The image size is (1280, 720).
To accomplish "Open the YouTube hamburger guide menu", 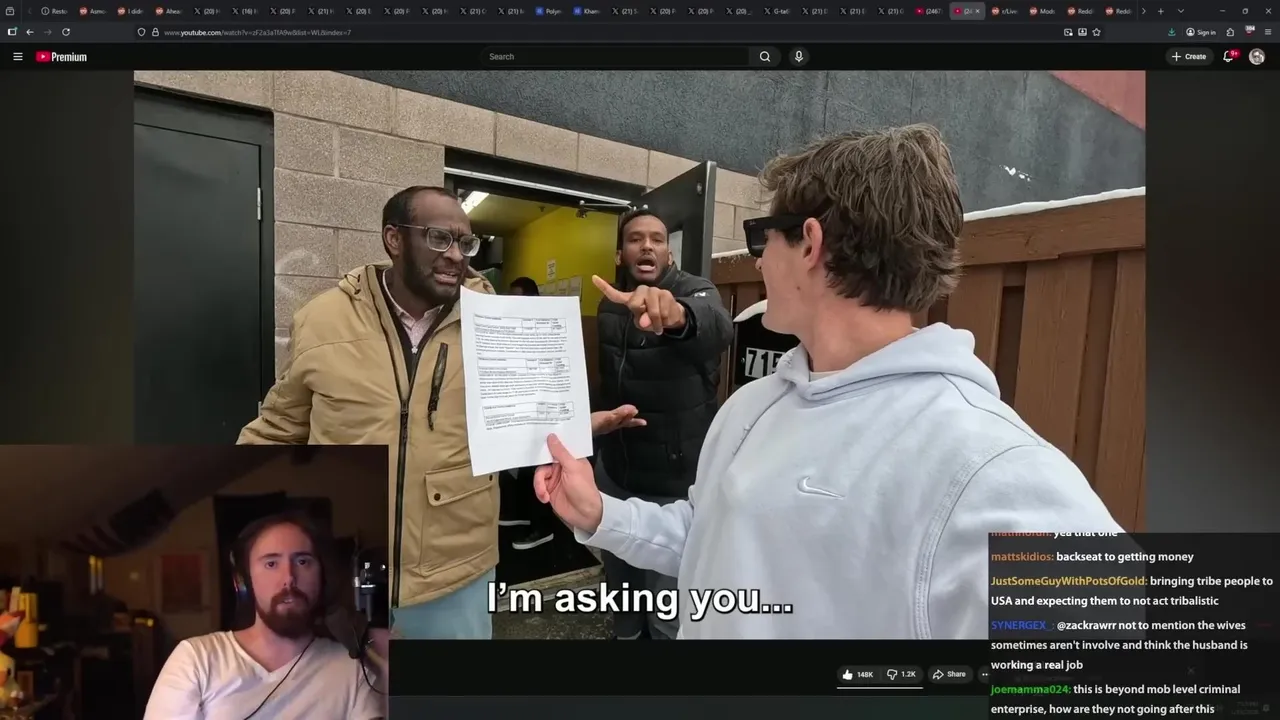I will pyautogui.click(x=17, y=57).
